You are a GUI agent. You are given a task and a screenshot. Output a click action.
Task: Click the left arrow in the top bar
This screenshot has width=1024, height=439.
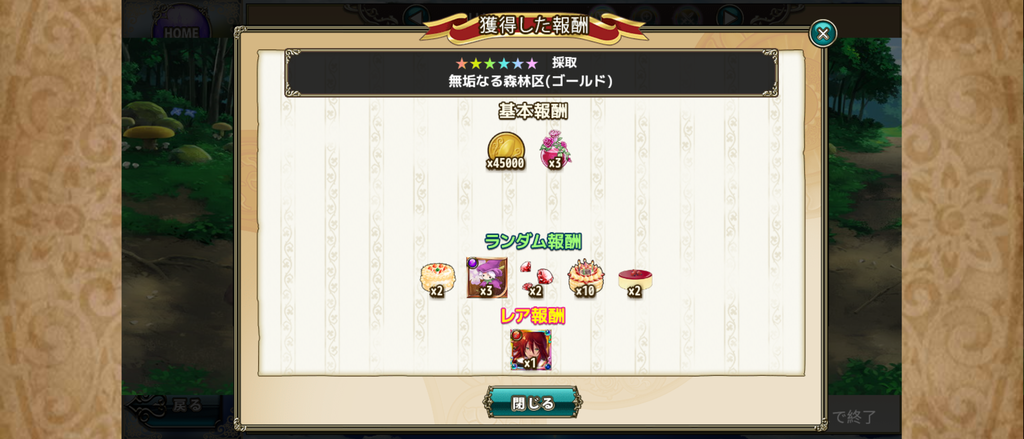tap(416, 16)
